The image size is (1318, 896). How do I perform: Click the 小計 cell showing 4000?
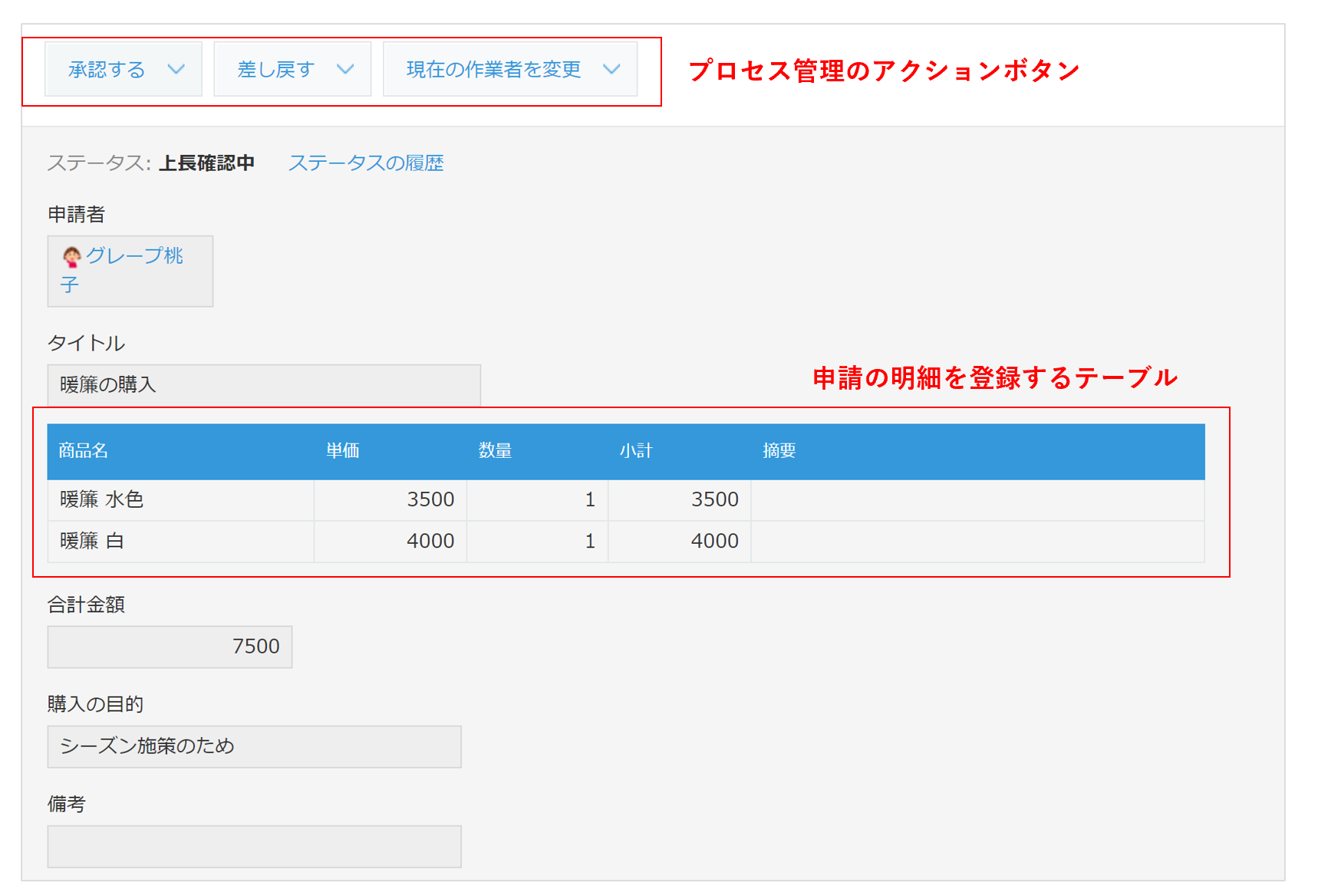714,541
